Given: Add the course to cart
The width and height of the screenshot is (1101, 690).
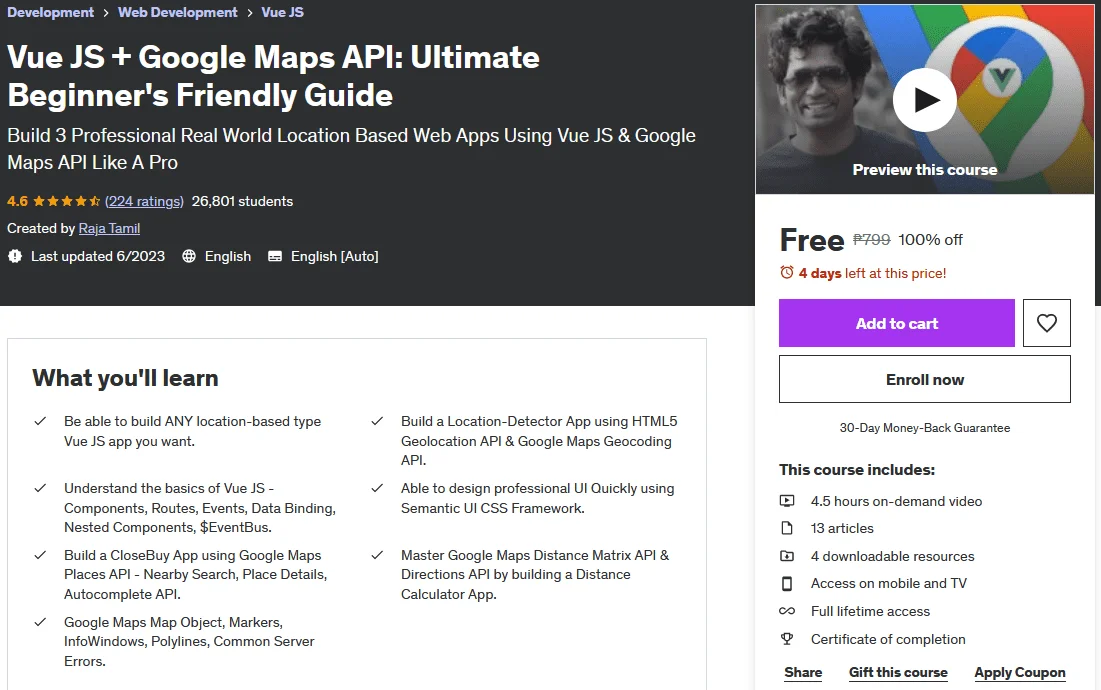Looking at the screenshot, I should pos(897,323).
